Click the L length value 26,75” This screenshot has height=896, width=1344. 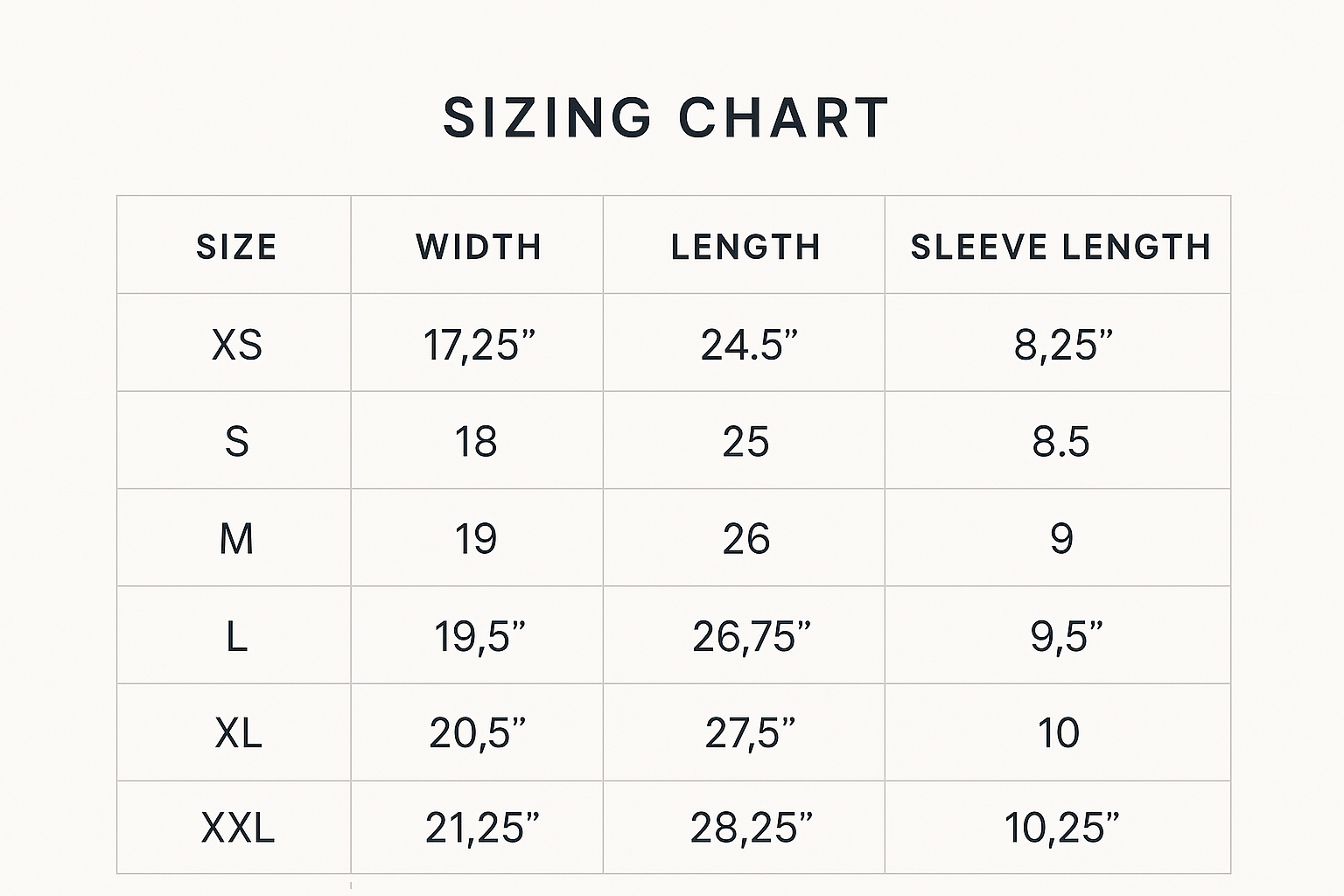pyautogui.click(x=752, y=636)
